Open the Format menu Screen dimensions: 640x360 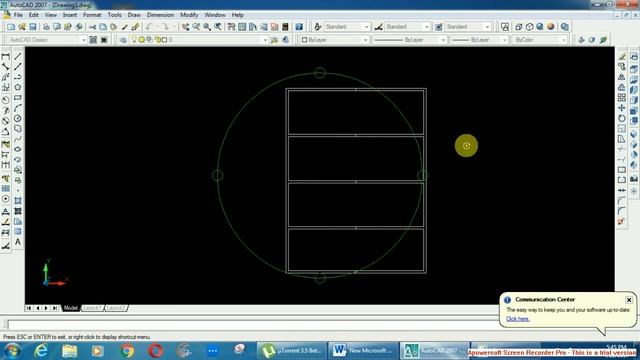coord(92,15)
